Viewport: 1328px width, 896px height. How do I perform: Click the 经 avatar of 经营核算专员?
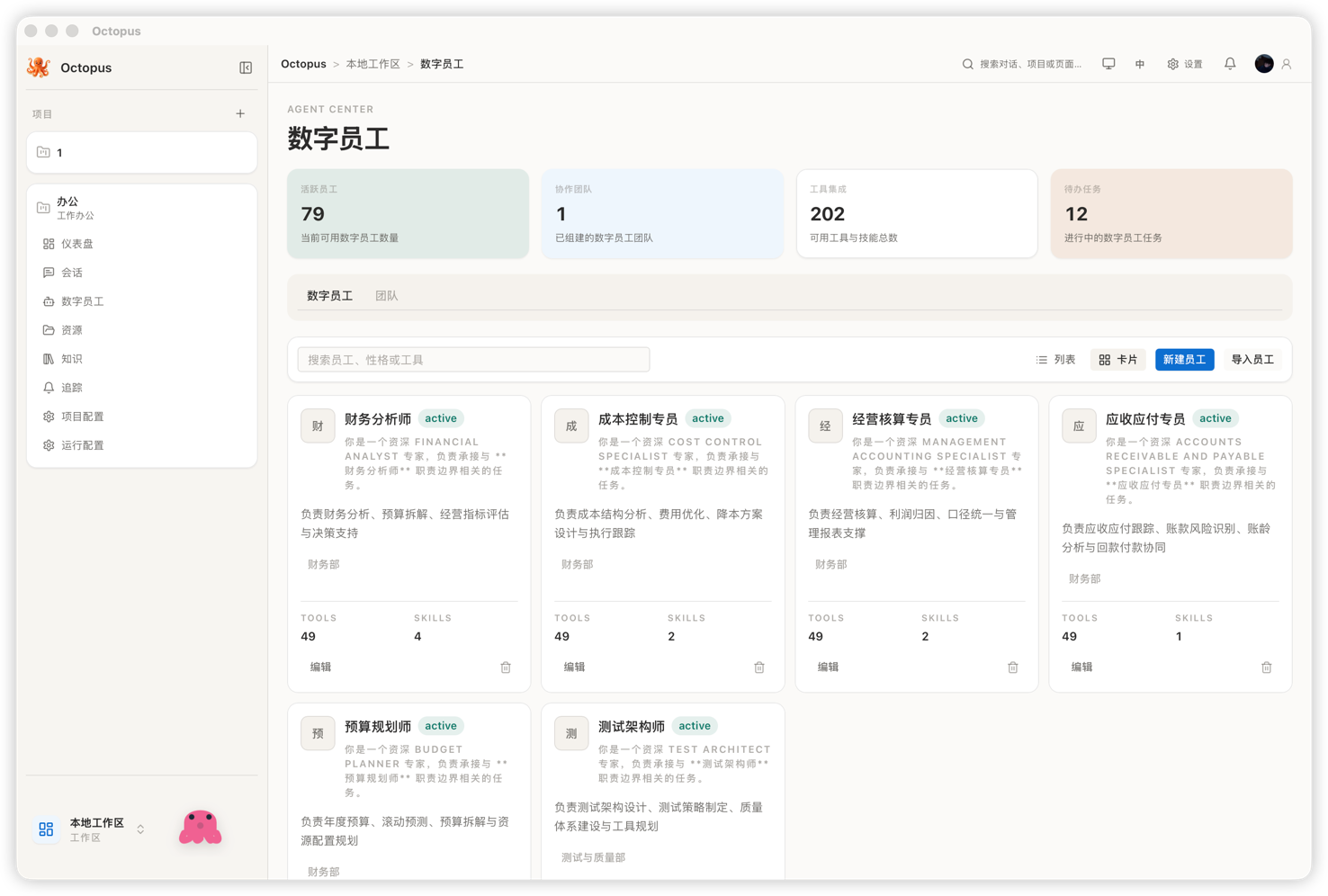pos(825,426)
